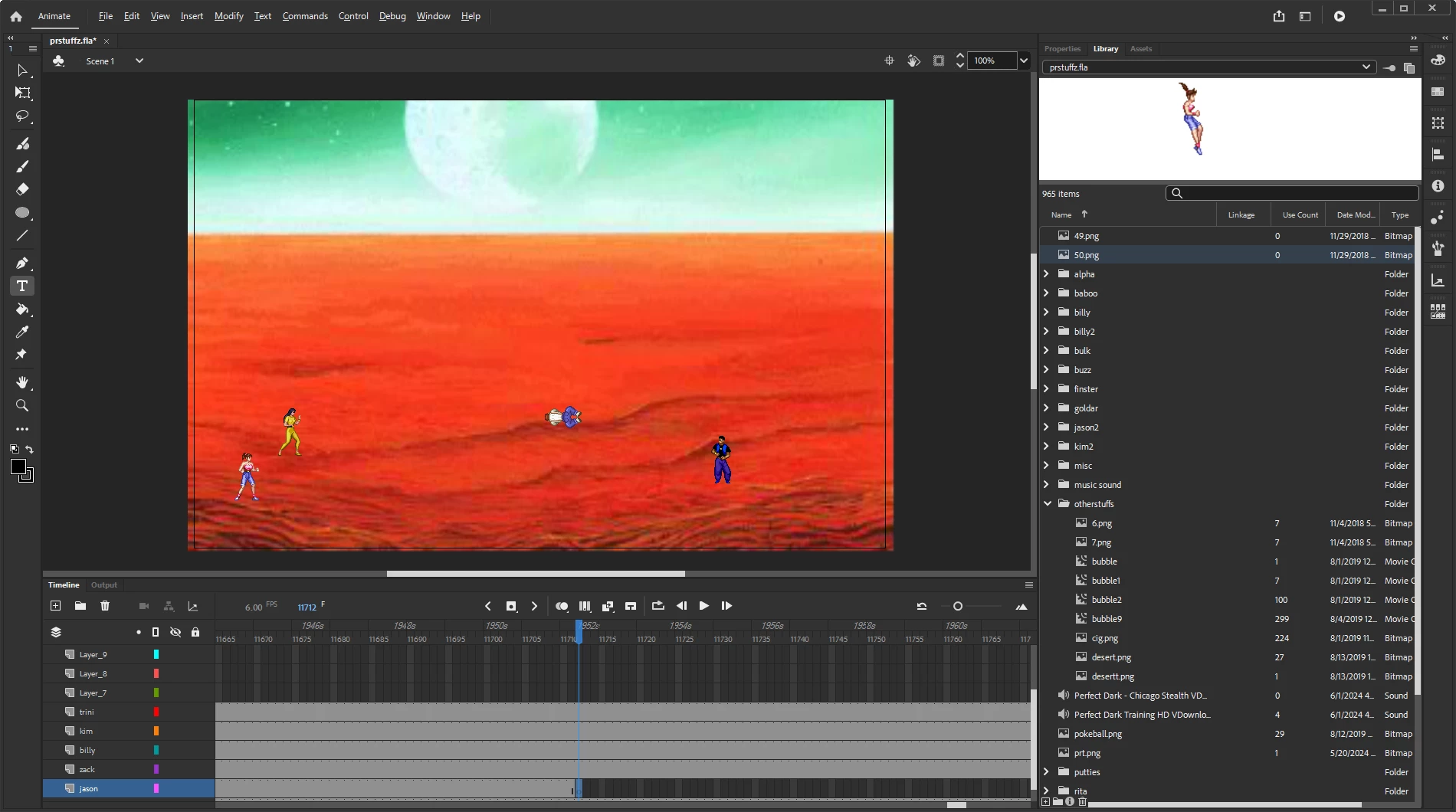
Task: Choose the Oval shape tool
Action: [x=22, y=213]
